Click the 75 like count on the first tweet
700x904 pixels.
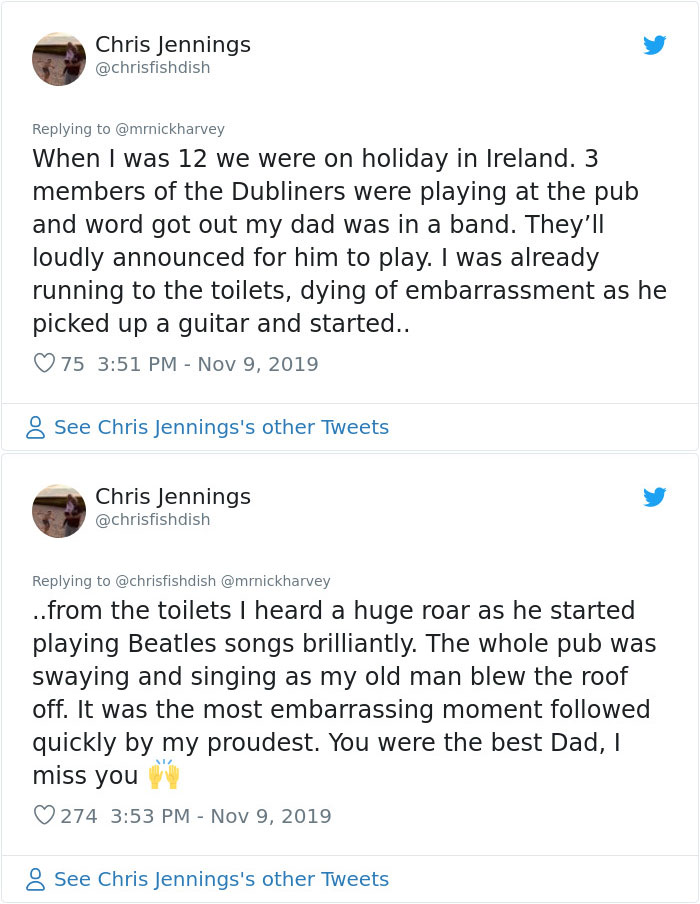(x=68, y=364)
